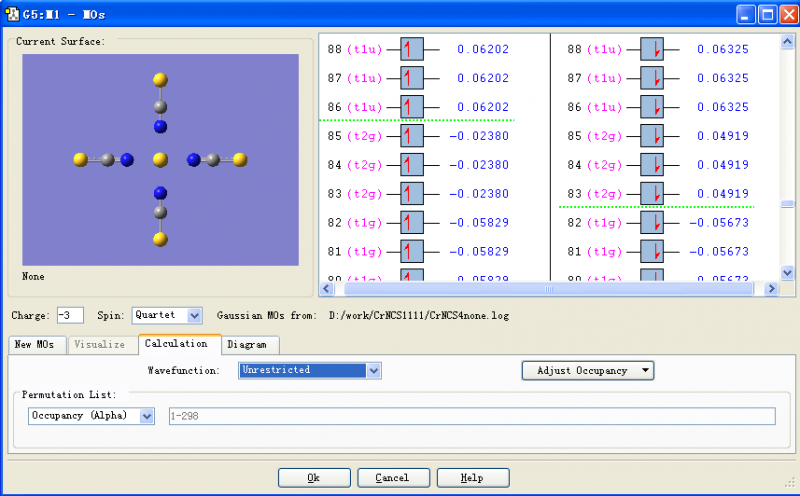The width and height of the screenshot is (800, 496).
Task: Select the rightmost yellow atom in viewer
Action: point(240,160)
